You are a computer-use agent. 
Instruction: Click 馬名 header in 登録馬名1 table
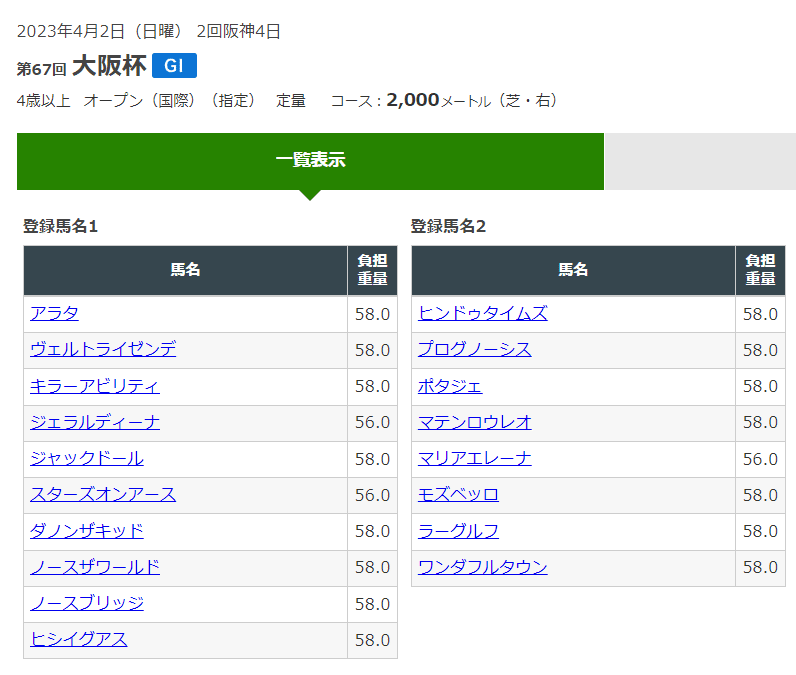[x=185, y=270]
